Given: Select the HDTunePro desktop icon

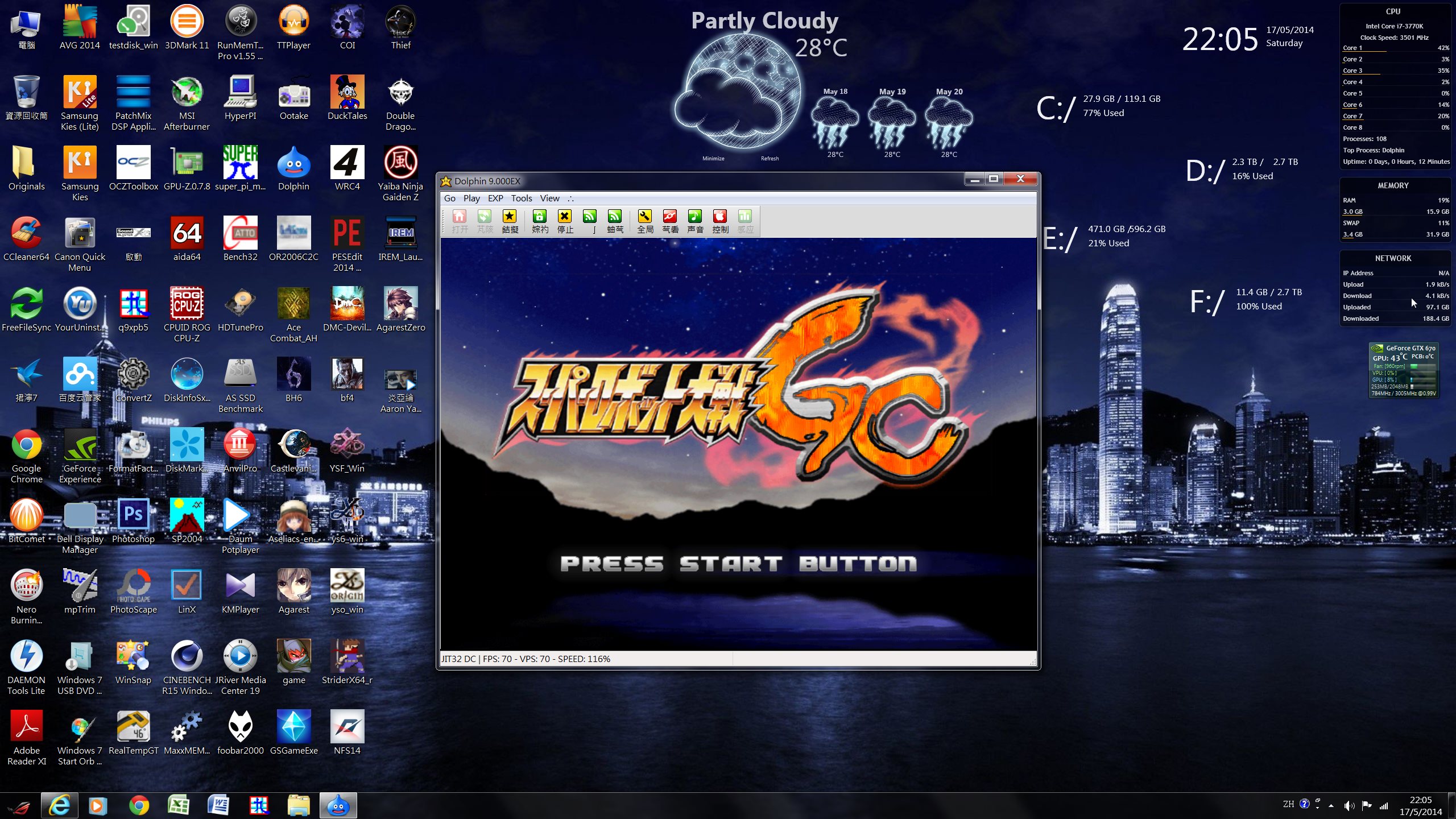Looking at the screenshot, I should 240,309.
